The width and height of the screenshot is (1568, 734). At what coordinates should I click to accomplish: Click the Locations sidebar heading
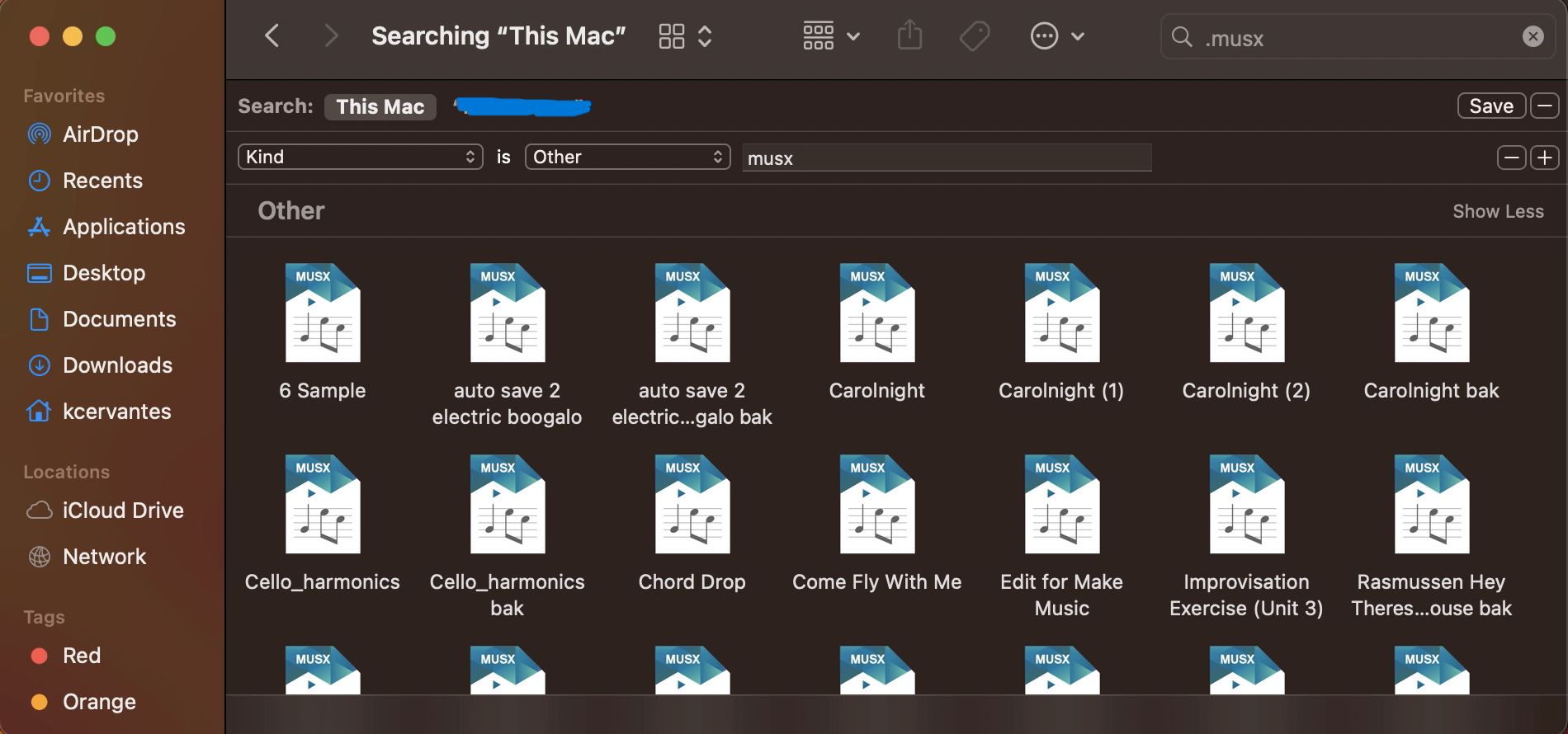pos(66,472)
